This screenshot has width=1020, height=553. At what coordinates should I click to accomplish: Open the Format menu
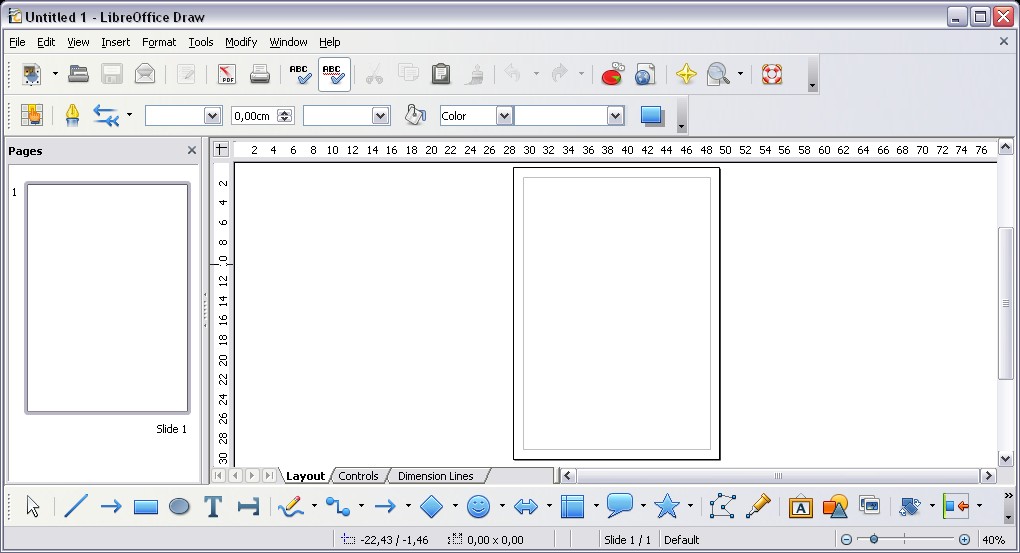159,42
